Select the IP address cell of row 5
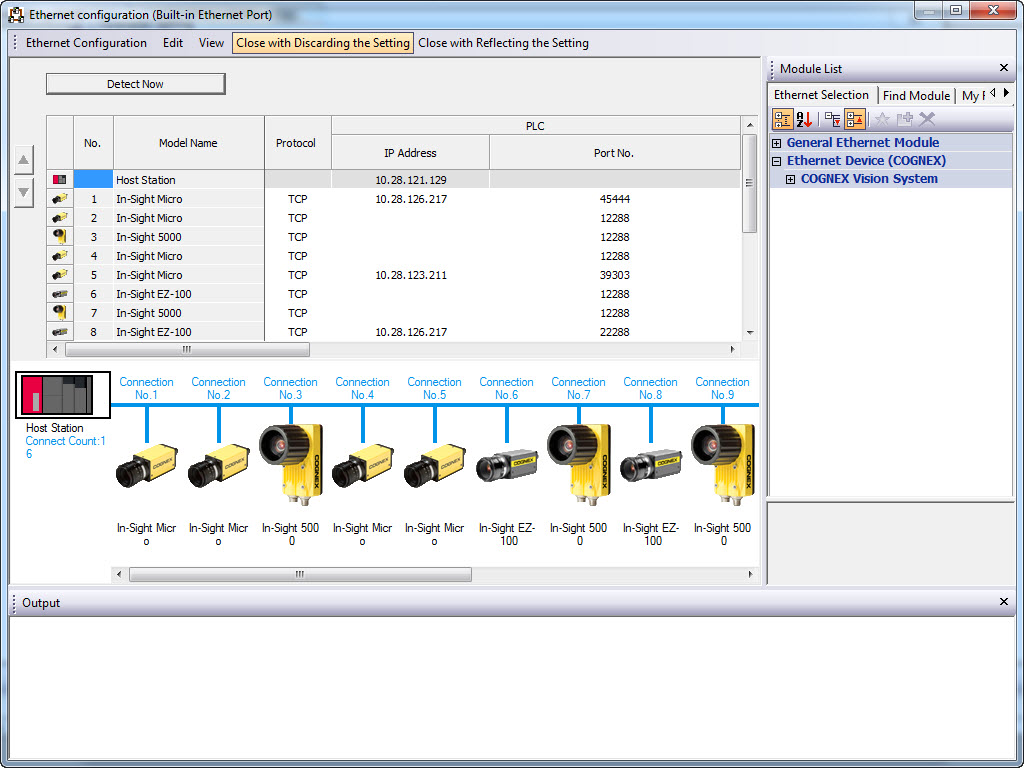The height and width of the screenshot is (768, 1024). click(x=410, y=275)
